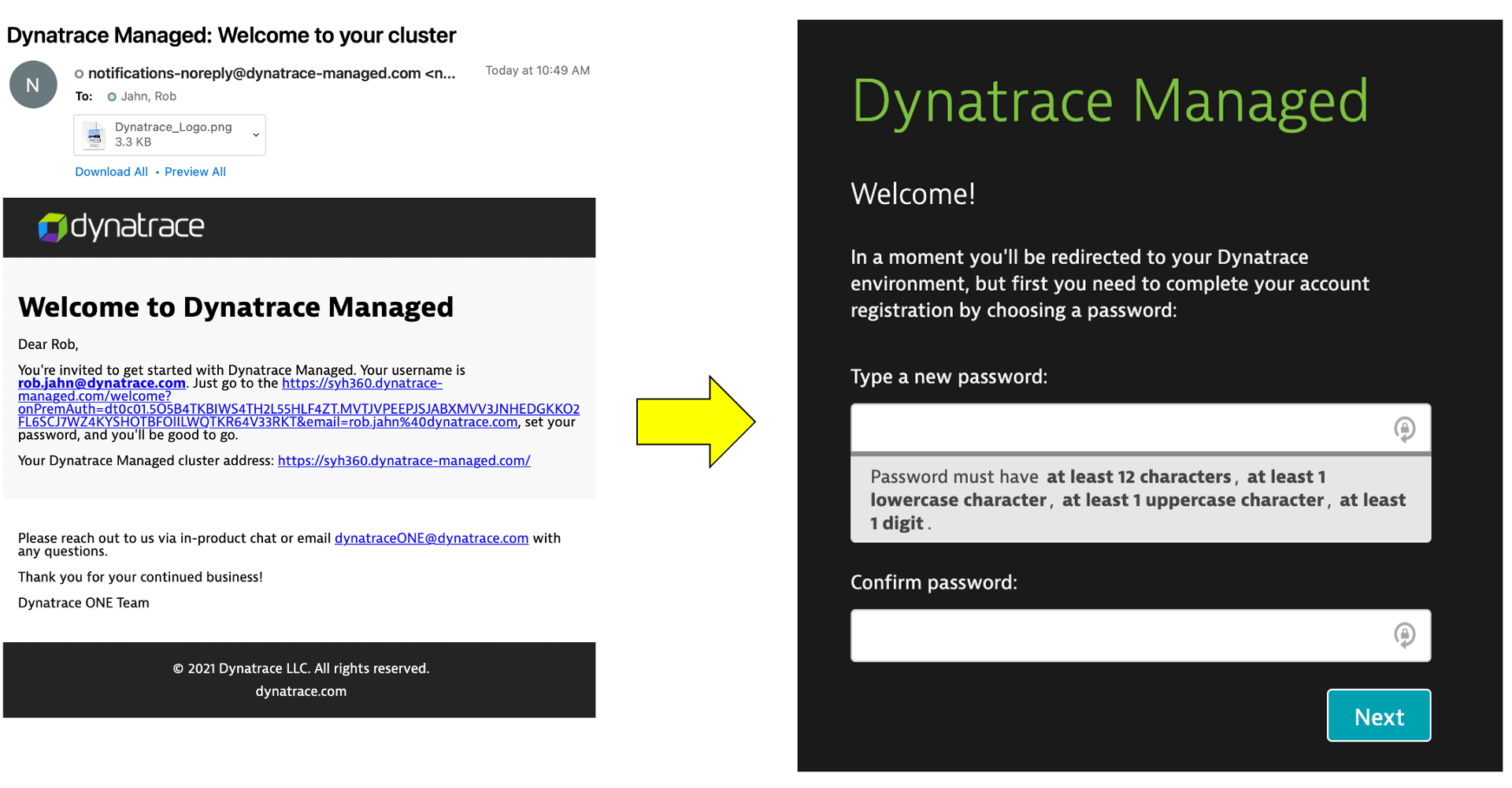Click the Download All link

tap(111, 172)
